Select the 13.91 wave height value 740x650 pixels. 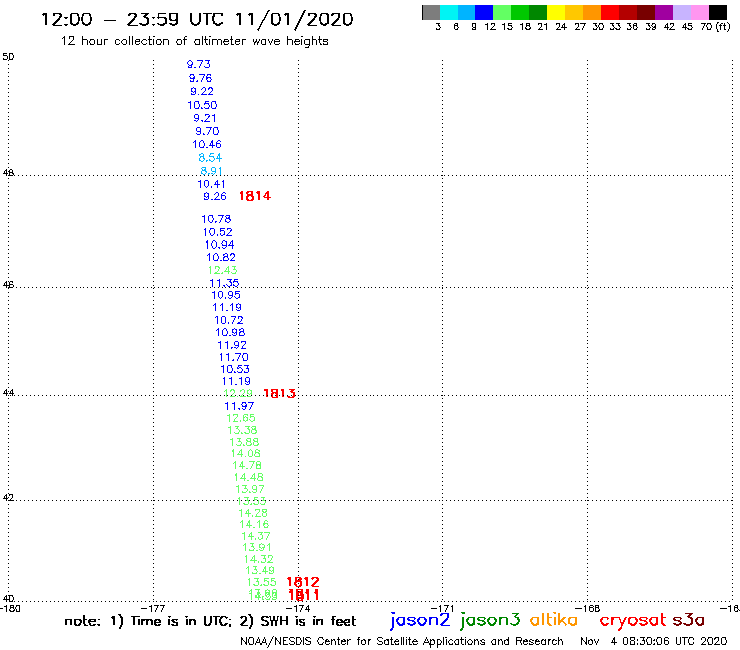[x=257, y=548]
